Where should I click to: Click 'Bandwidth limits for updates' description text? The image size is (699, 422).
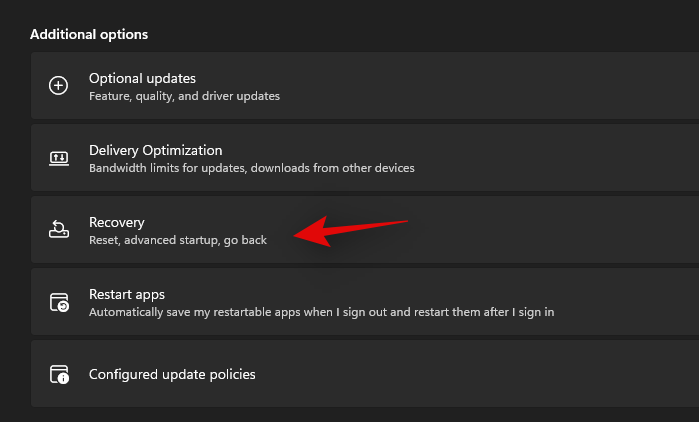[x=251, y=168]
